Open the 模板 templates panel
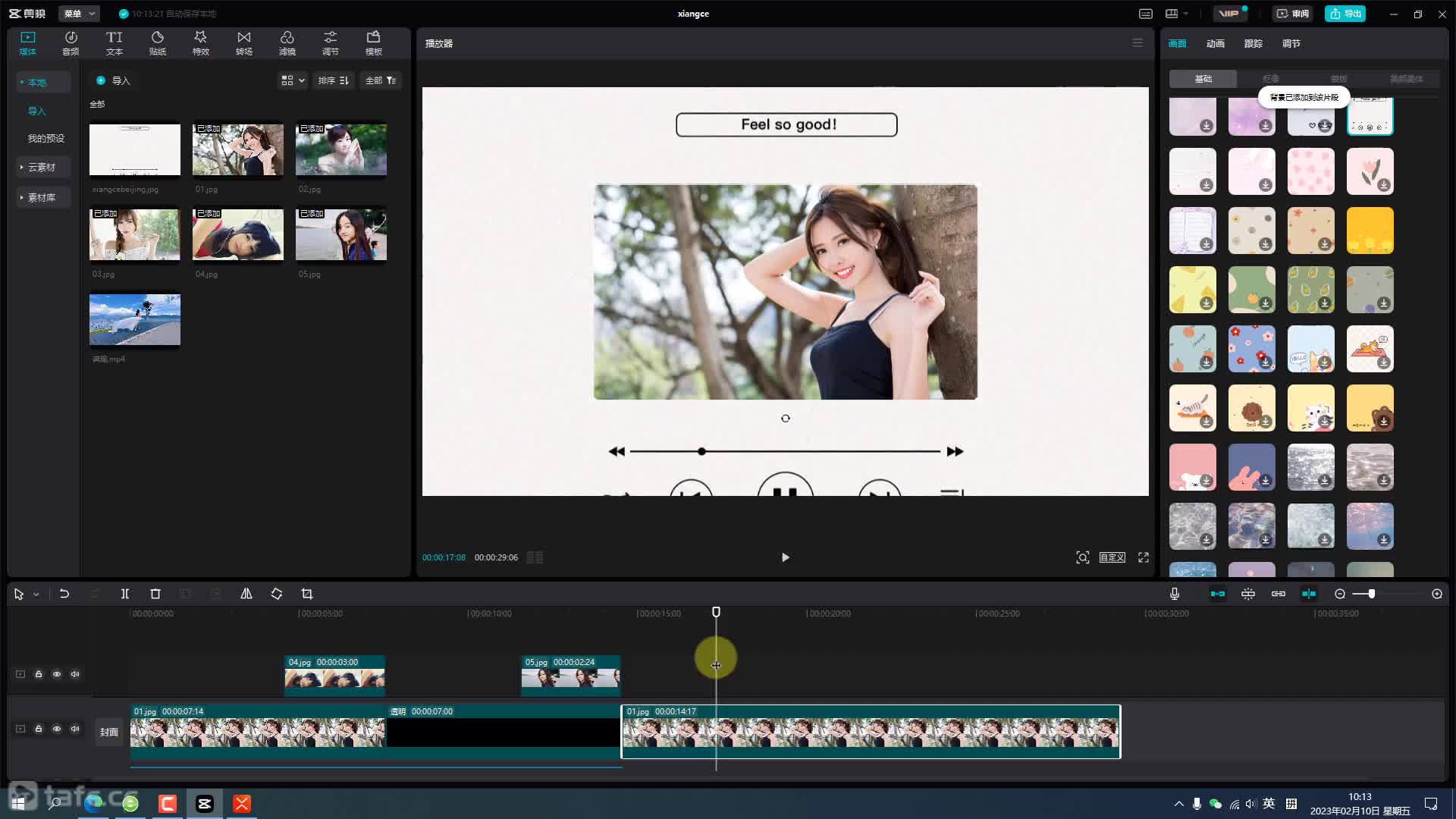 [373, 43]
